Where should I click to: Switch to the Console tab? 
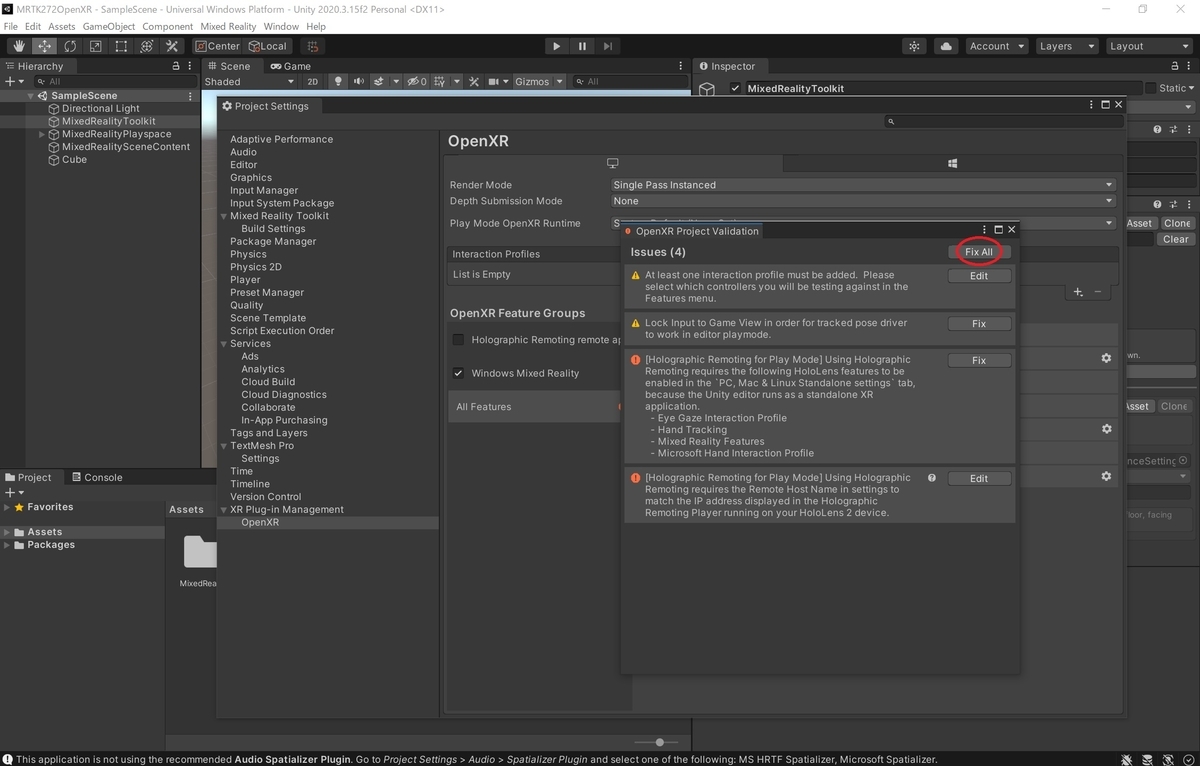pos(96,477)
